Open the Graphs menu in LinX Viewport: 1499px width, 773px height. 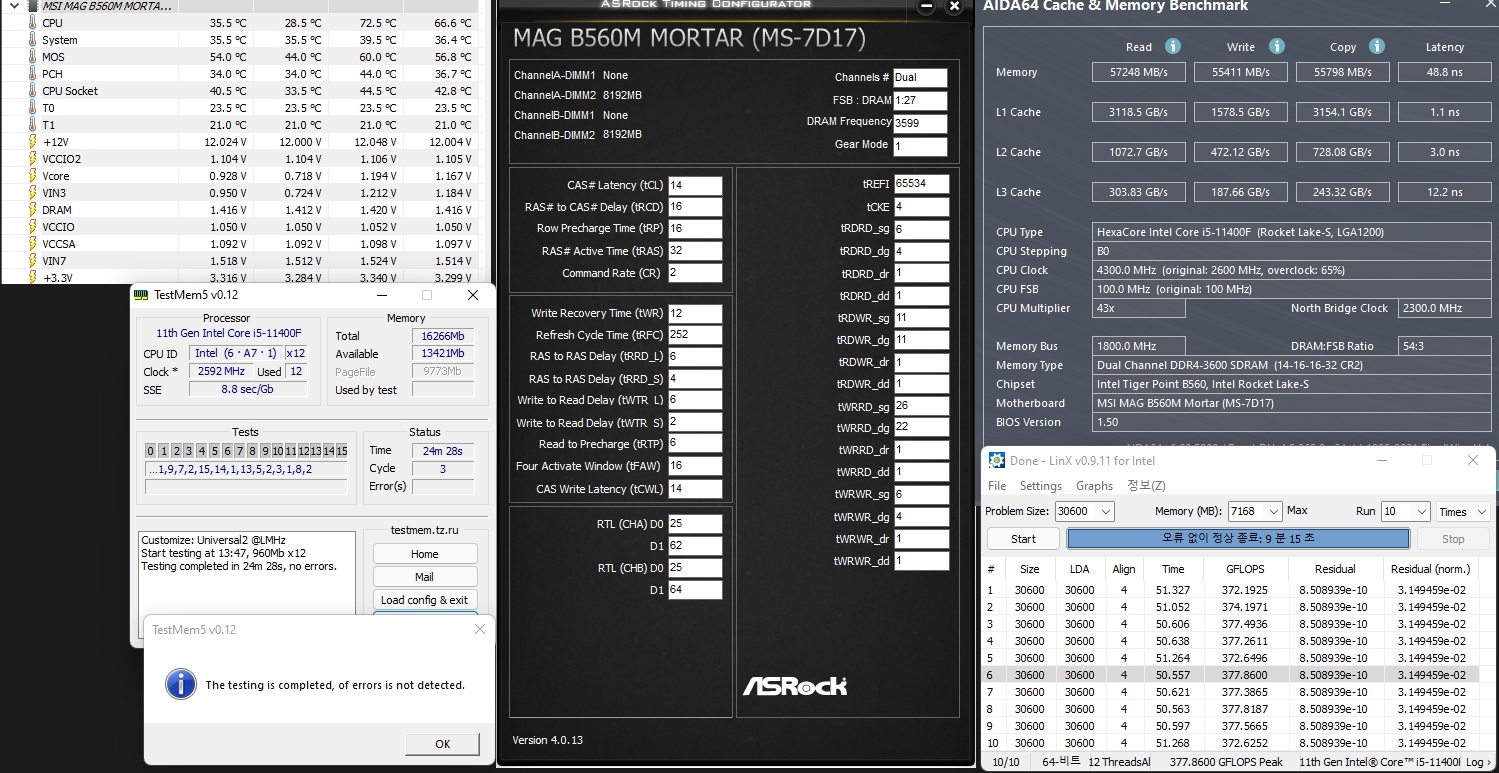tap(1094, 486)
